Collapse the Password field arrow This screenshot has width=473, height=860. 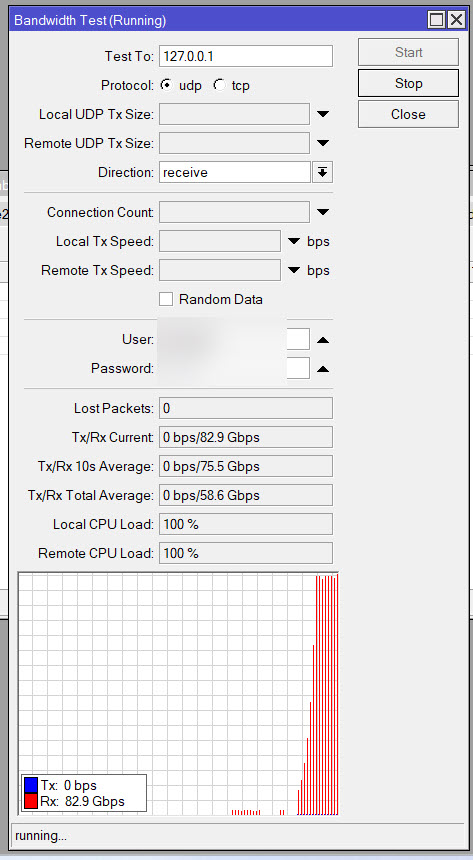coord(323,369)
